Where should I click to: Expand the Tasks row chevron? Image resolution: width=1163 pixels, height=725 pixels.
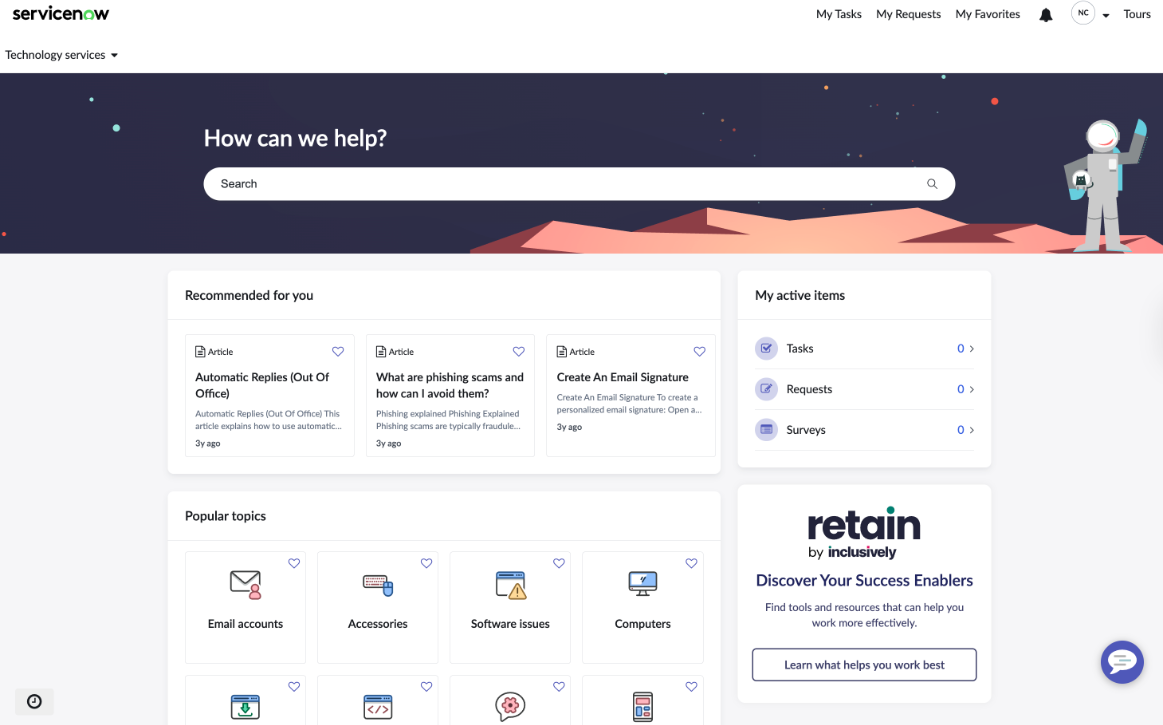tap(972, 349)
